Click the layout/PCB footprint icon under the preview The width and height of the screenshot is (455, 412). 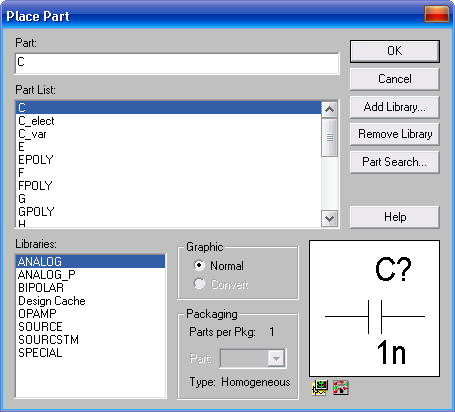coord(341,388)
